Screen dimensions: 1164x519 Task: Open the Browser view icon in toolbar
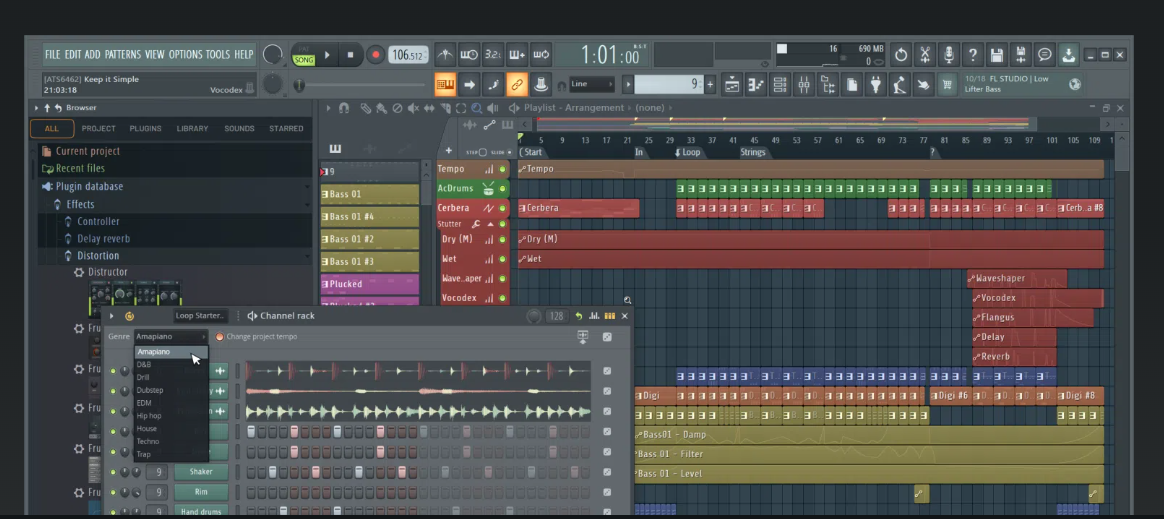pyautogui.click(x=828, y=85)
